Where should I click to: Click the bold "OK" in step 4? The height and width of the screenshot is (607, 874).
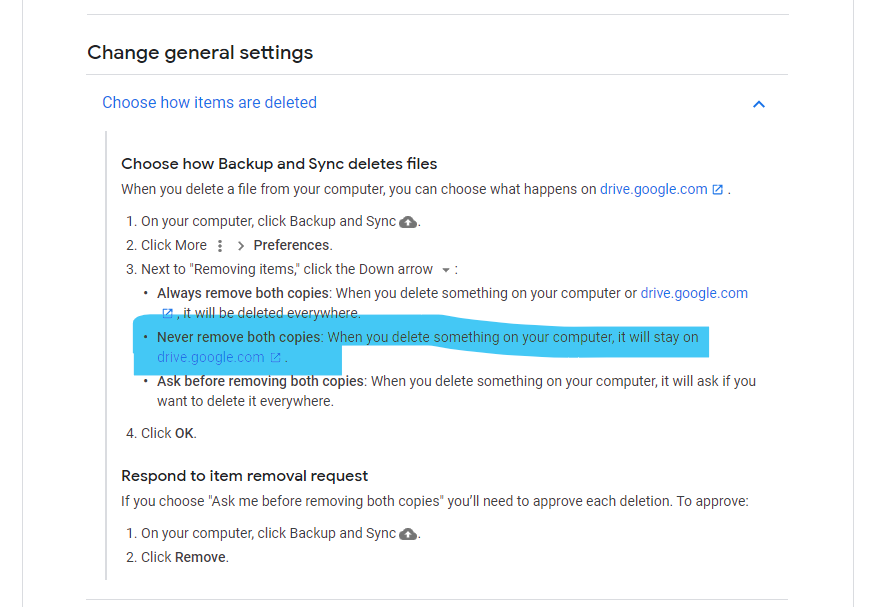184,433
